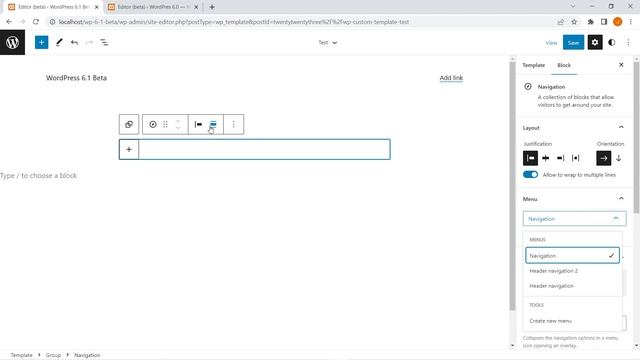This screenshot has width=640, height=360.
Task: Click the Add link navigation item
Action: [451, 78]
